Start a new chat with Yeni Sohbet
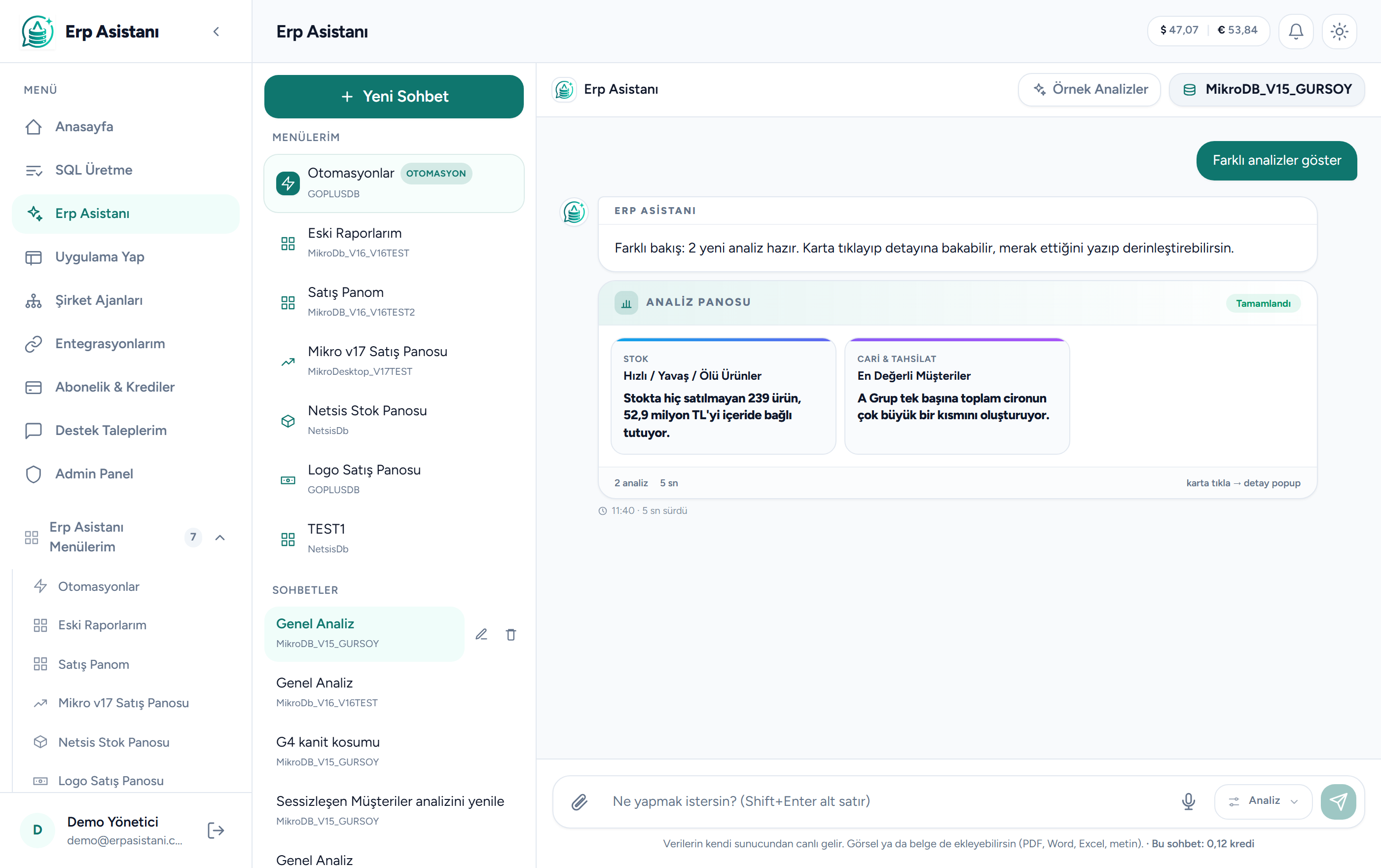 394,97
